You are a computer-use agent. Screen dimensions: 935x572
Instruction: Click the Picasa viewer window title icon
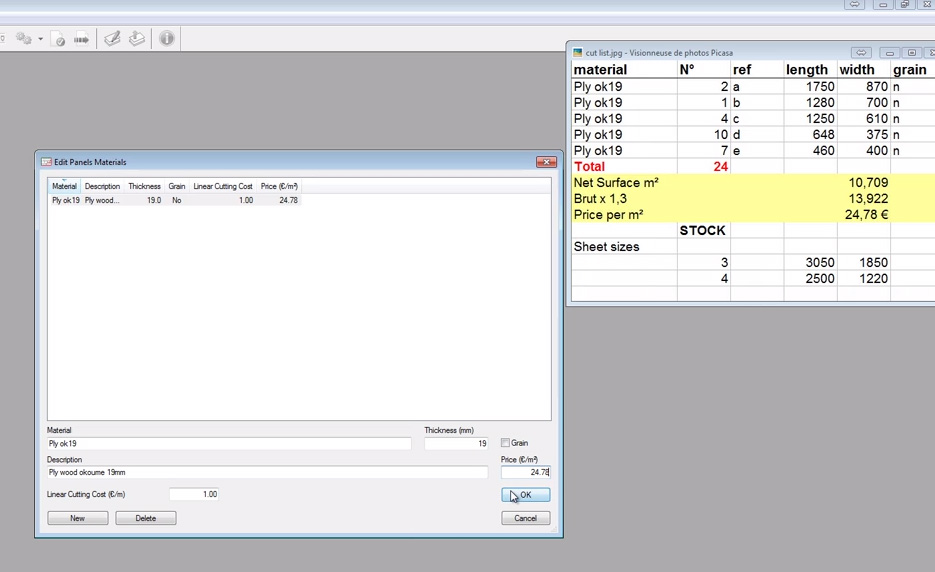coord(577,52)
